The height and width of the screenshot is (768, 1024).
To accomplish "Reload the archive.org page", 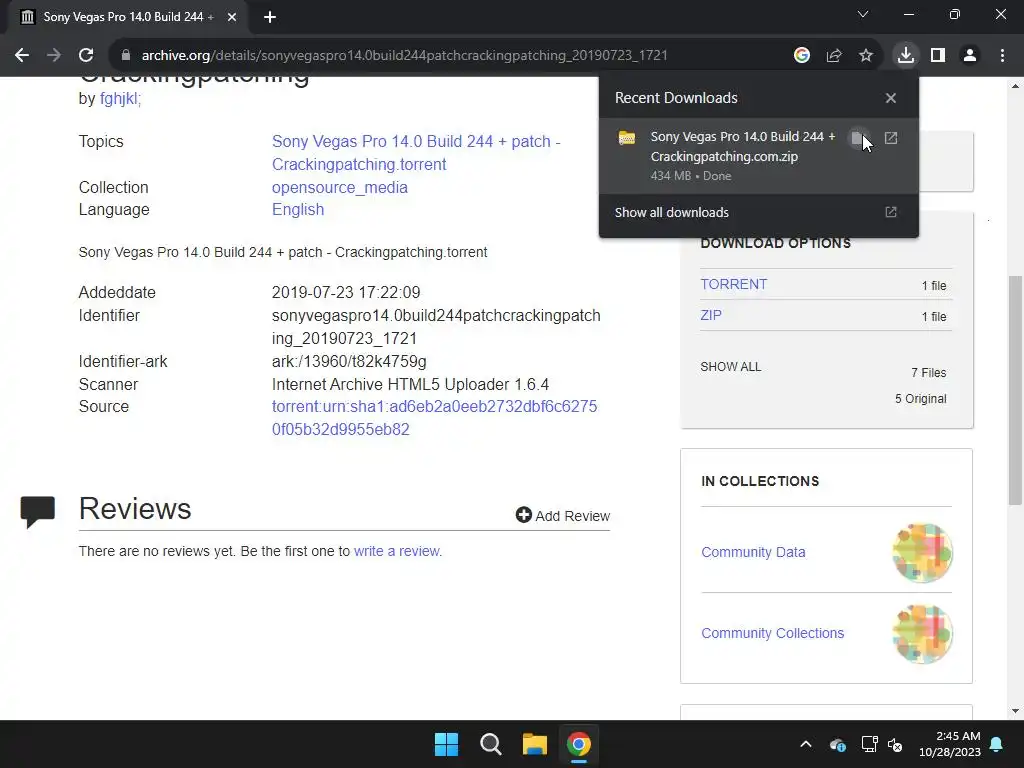I will click(86, 56).
